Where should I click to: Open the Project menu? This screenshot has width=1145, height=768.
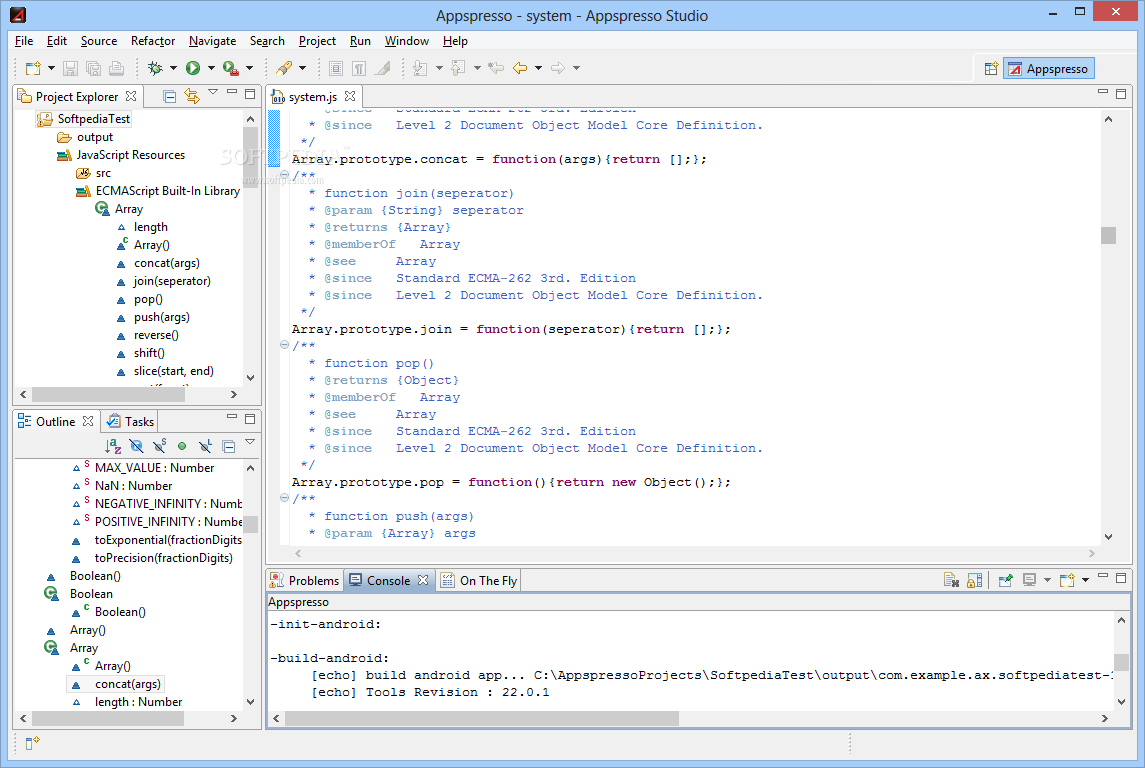click(x=317, y=41)
